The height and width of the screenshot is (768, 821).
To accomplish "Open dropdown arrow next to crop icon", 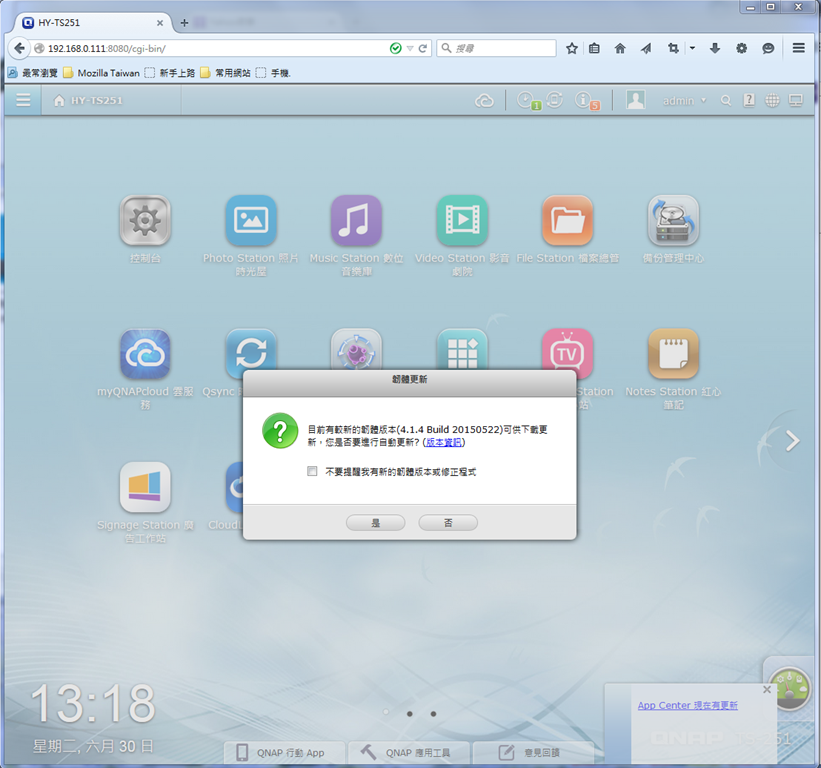I will (x=692, y=48).
